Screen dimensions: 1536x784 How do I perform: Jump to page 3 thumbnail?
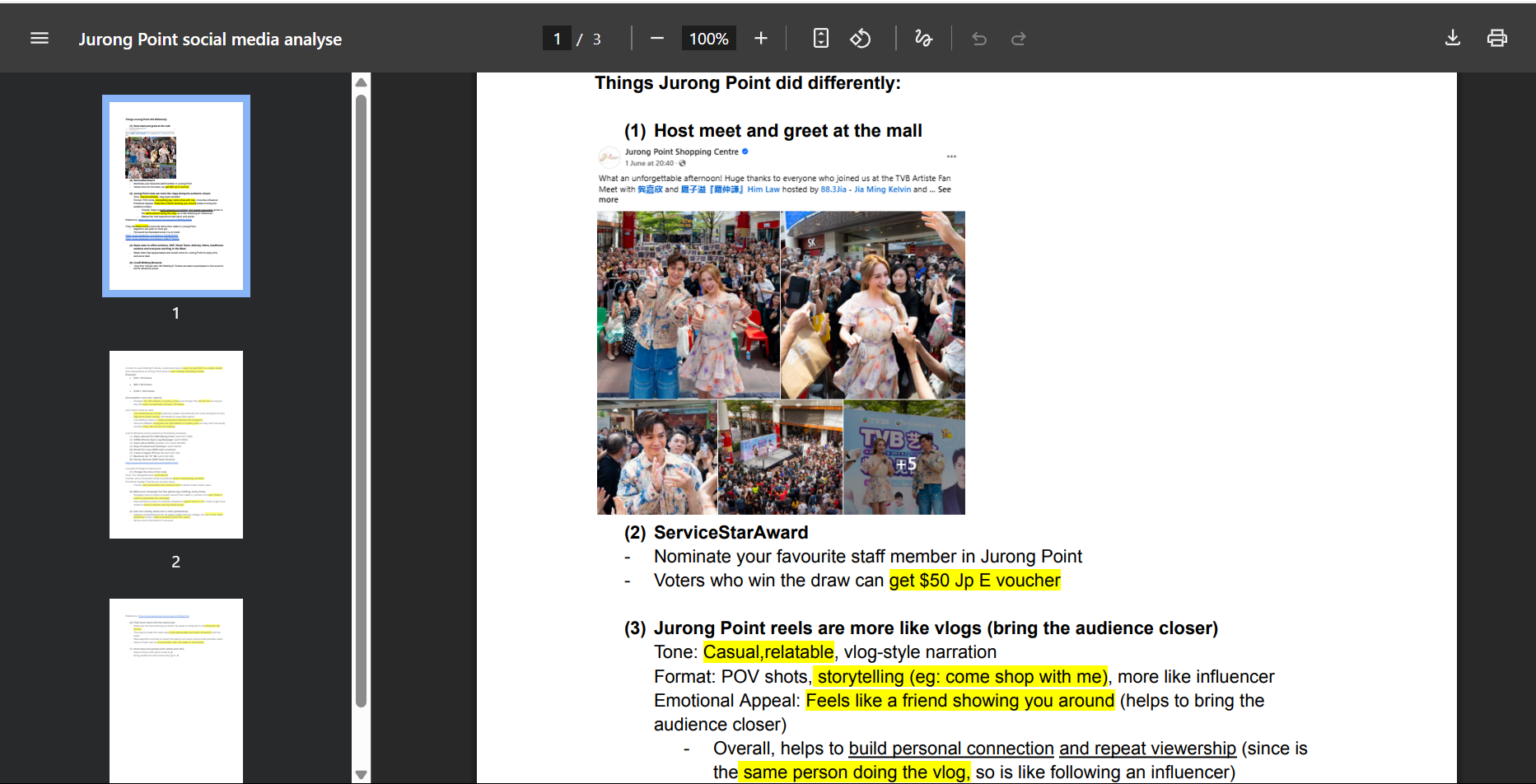click(176, 690)
